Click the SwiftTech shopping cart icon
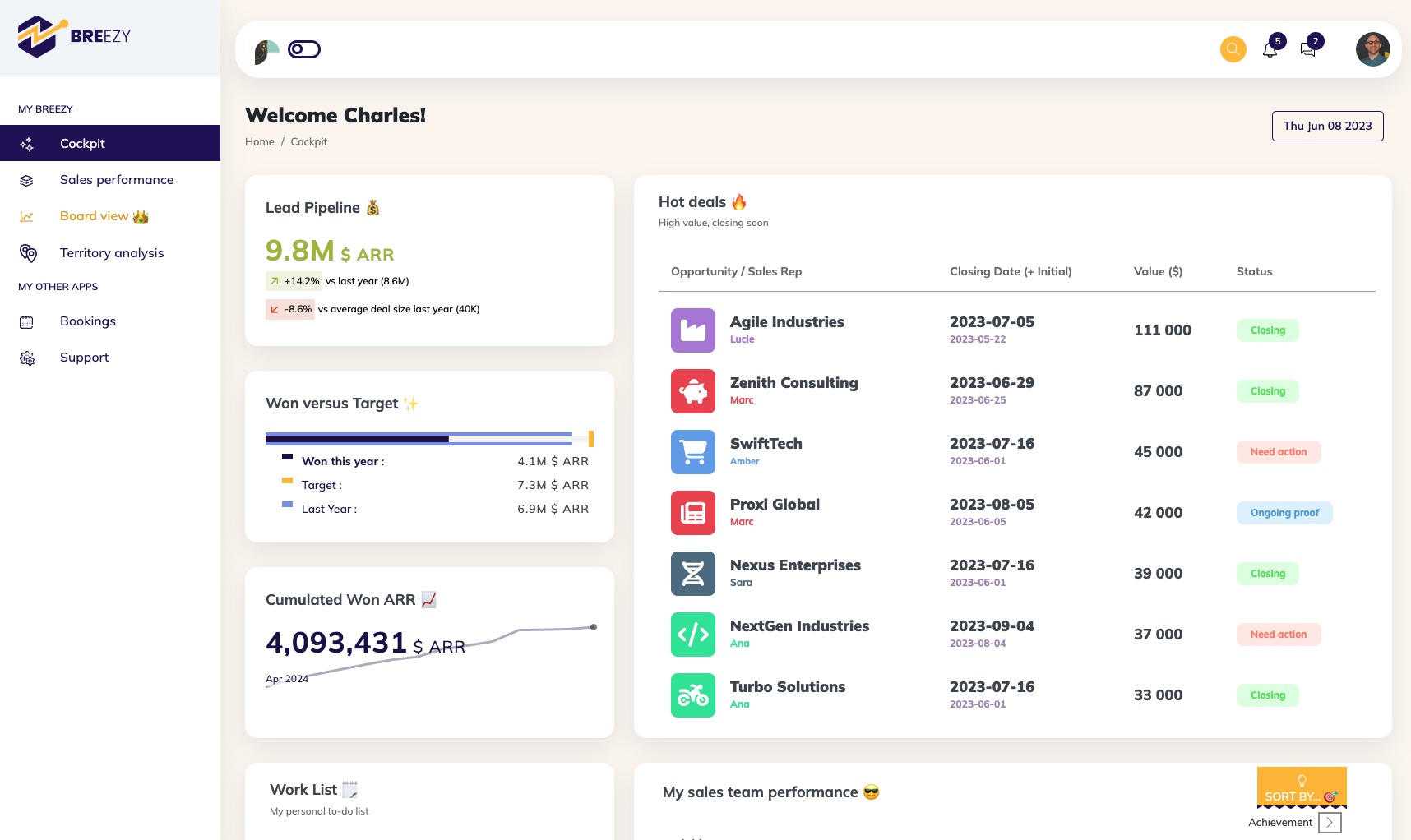The width and height of the screenshot is (1411, 840). (692, 452)
